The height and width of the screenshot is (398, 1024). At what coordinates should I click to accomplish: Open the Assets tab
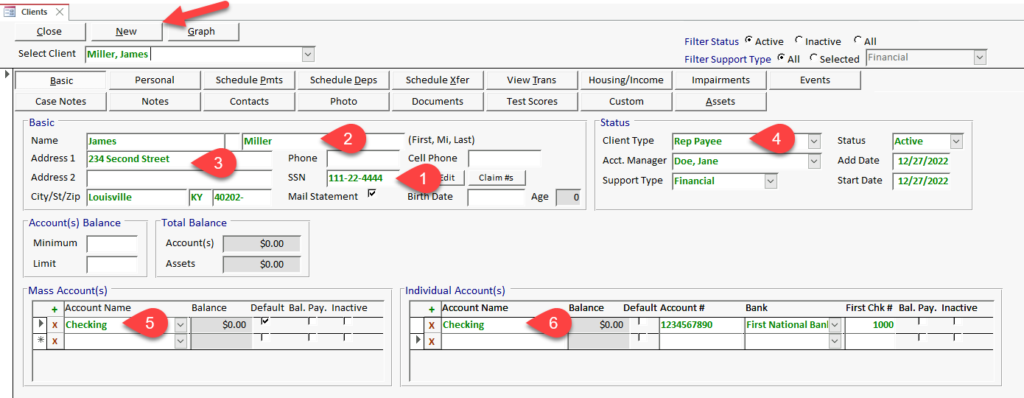(x=720, y=101)
